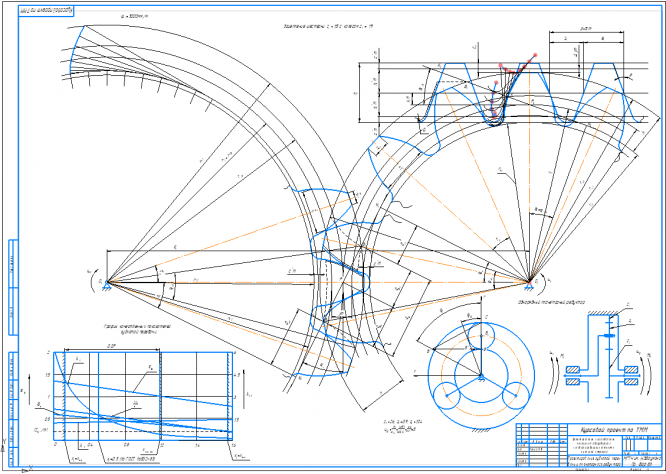Select the ГОСТ offset label below the graph
This screenshot has width=666, height=474.
[132, 461]
